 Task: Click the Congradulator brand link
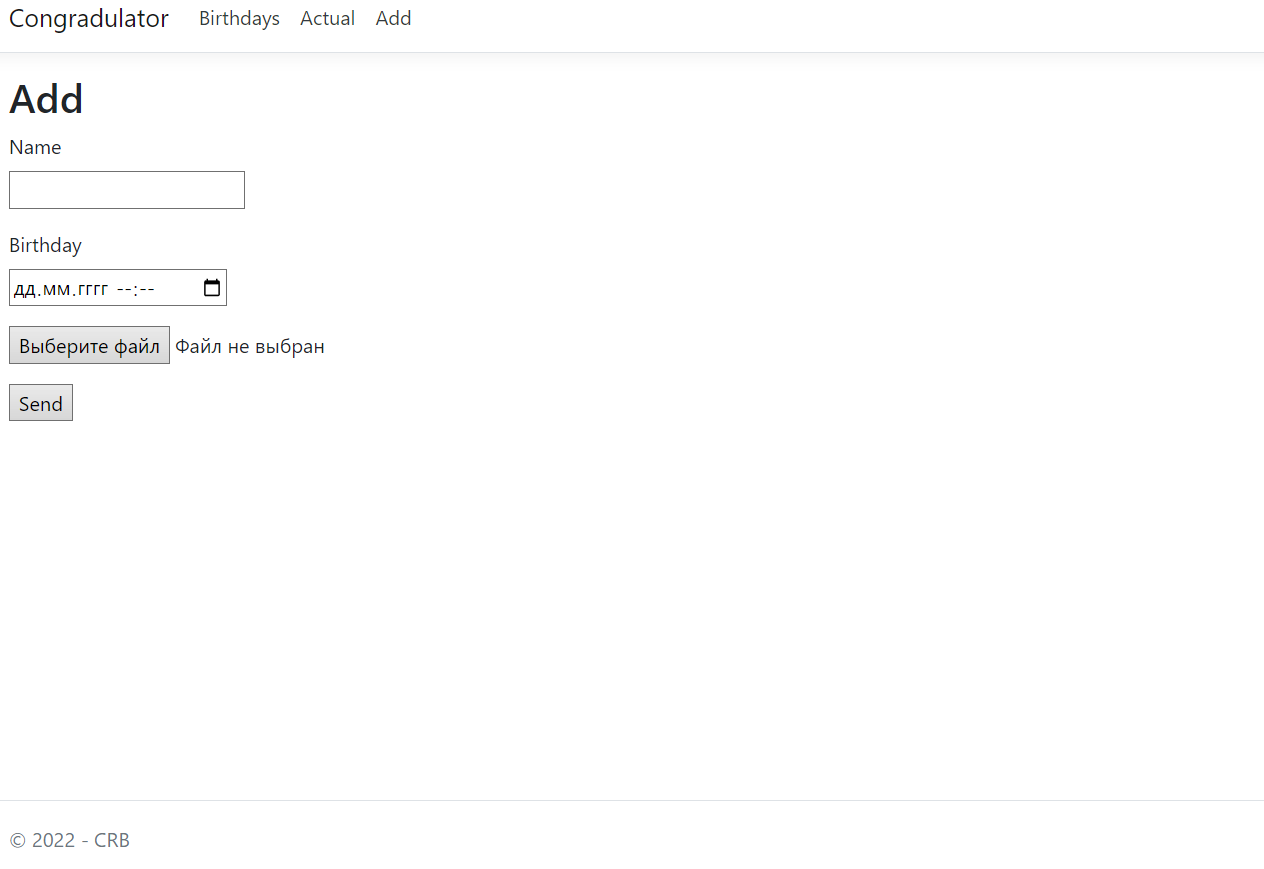tap(88, 18)
